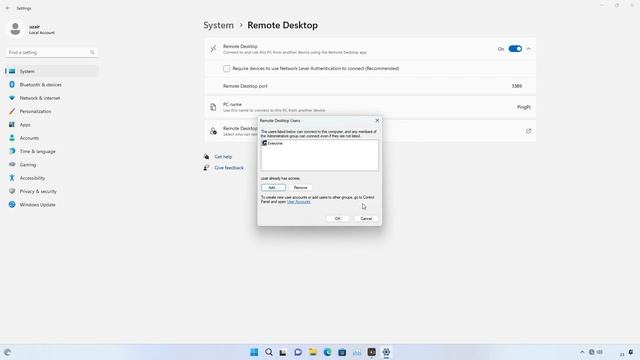640x360 pixels.
Task: Click the Gaming controller icon
Action: click(x=12, y=164)
